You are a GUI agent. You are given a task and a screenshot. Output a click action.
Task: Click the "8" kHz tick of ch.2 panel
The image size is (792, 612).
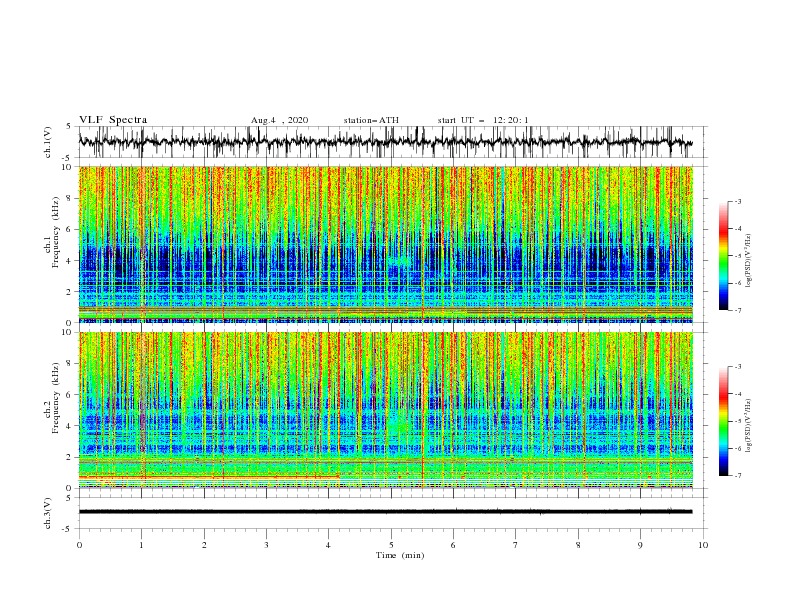pos(69,364)
